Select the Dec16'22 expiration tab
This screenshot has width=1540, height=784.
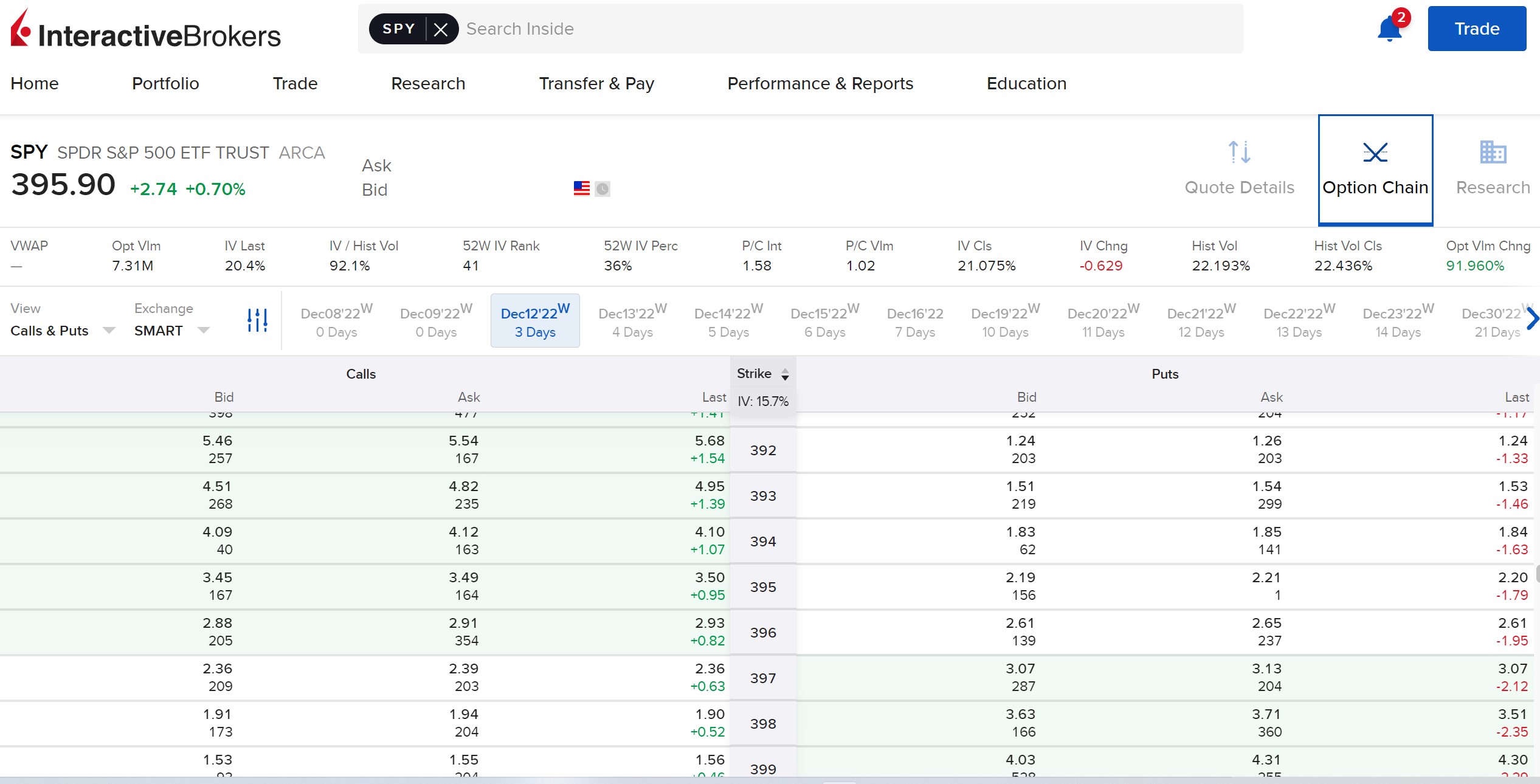click(x=914, y=322)
